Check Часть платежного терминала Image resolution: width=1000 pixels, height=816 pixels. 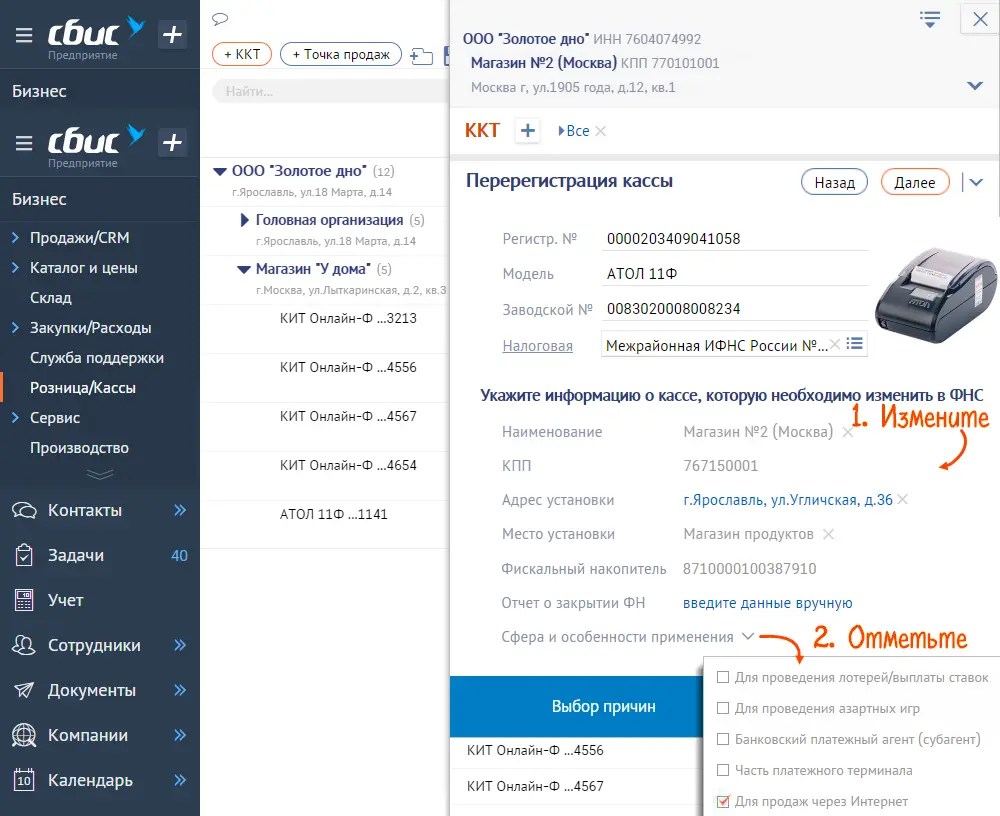[723, 770]
